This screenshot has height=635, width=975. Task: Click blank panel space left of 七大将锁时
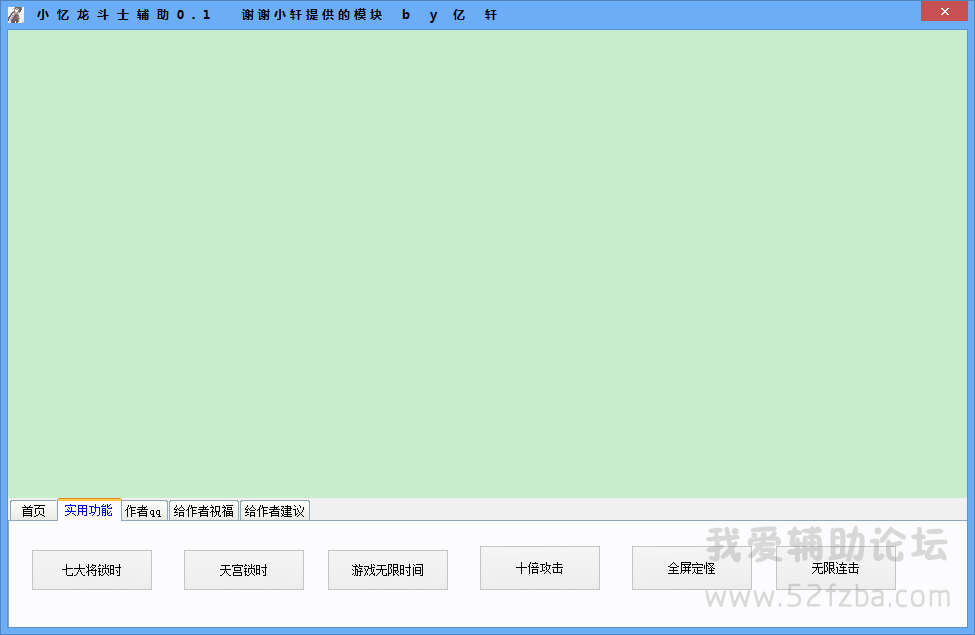coord(20,570)
